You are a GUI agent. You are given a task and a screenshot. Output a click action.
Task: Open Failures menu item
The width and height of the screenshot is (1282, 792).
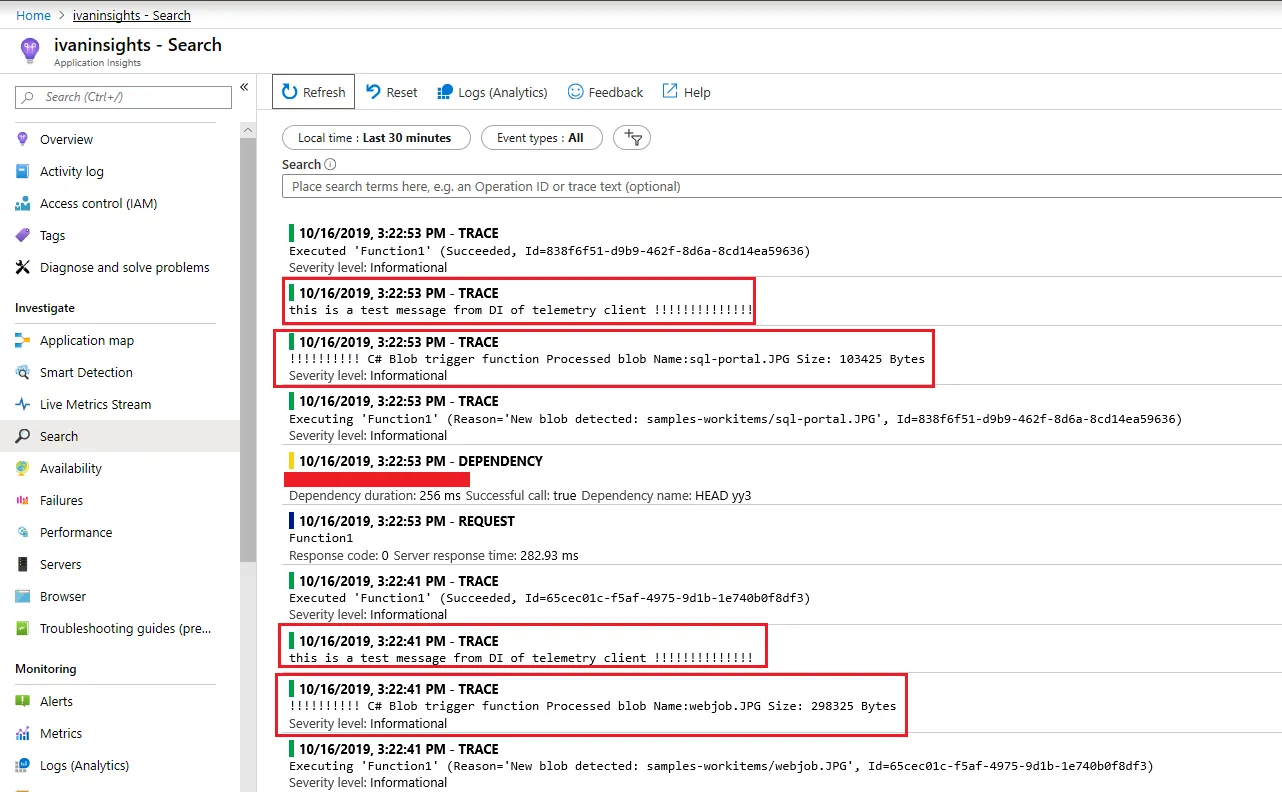click(x=61, y=500)
